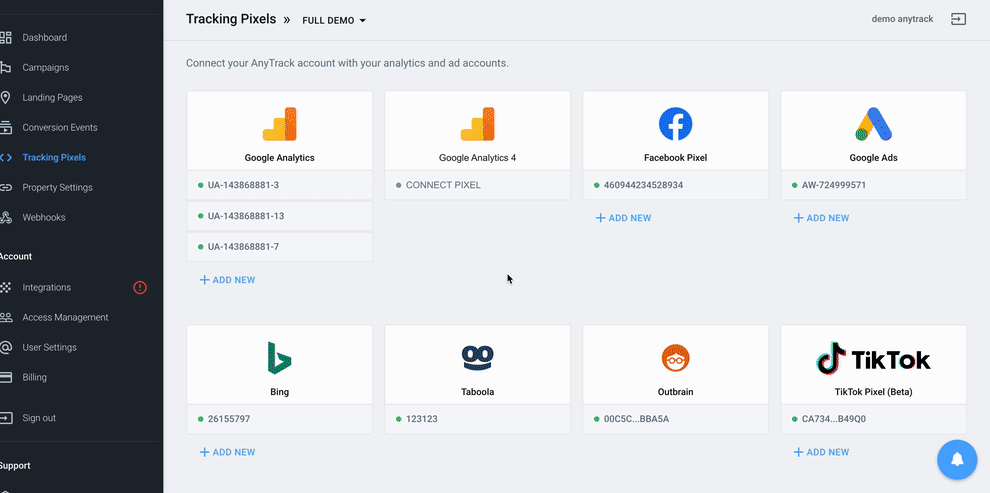990x493 pixels.
Task: Click the Sign out arrow icon in sidebar
Action: (6, 418)
